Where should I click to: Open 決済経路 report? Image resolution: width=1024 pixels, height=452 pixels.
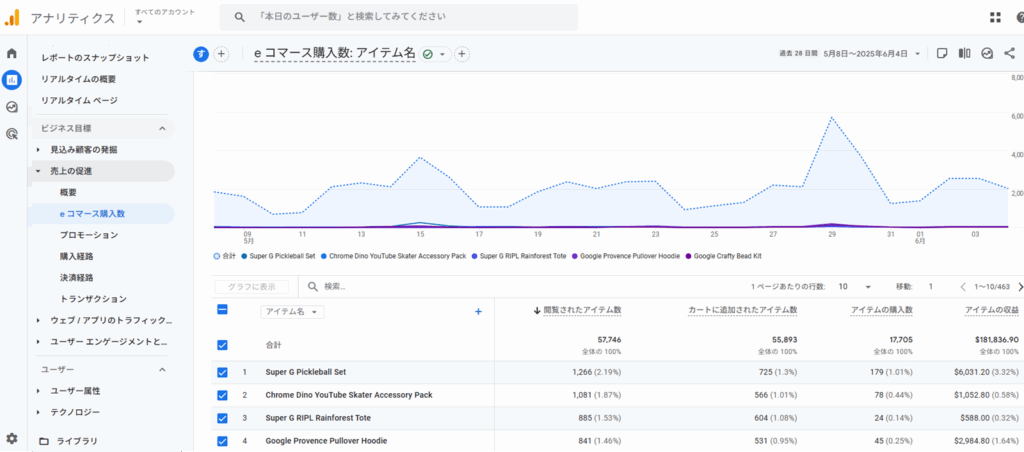pos(76,278)
